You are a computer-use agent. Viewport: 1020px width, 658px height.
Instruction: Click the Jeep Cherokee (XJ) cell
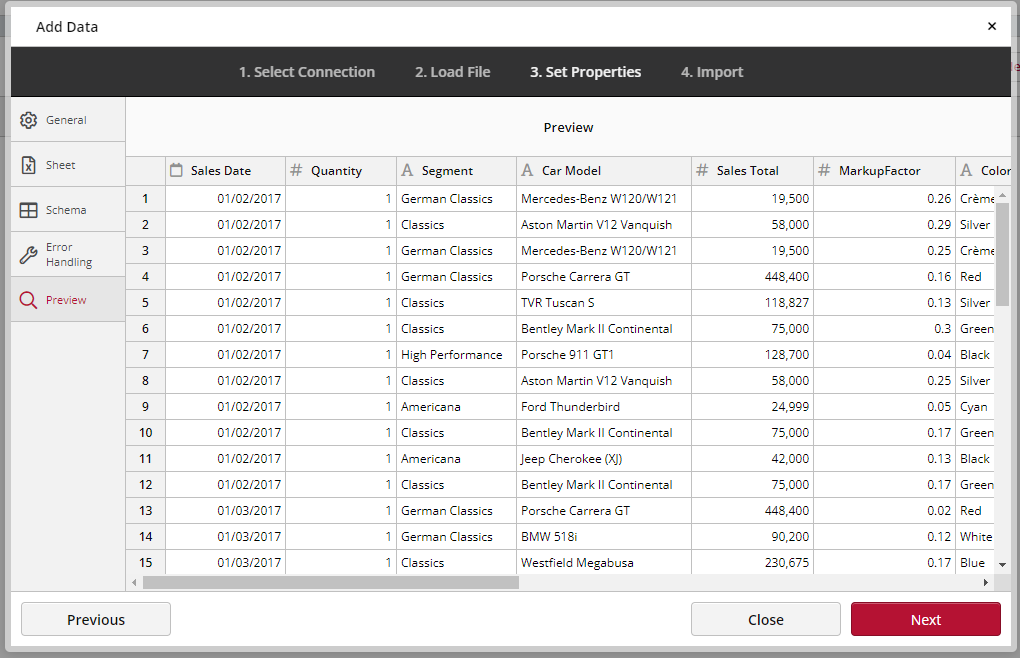604,458
